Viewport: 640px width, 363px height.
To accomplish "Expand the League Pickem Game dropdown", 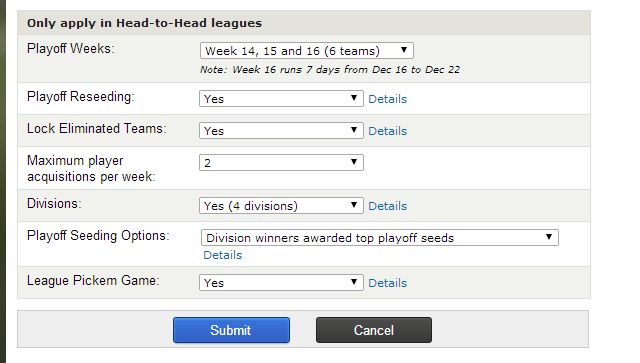I will [x=281, y=283].
